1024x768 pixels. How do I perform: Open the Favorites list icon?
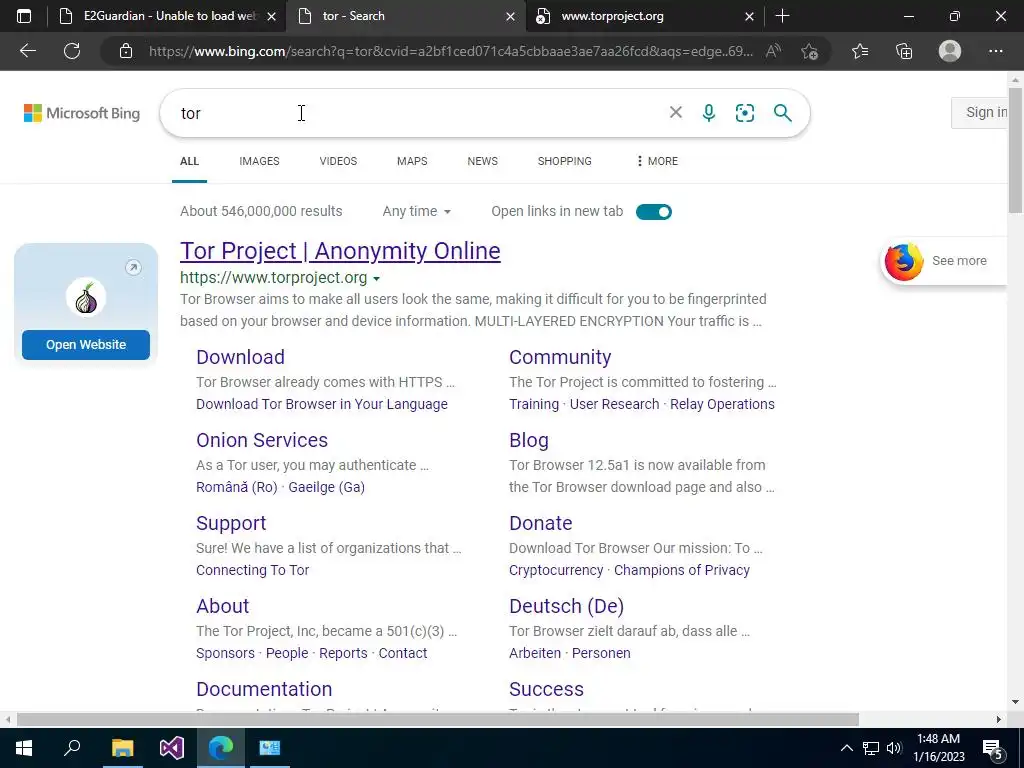[860, 51]
